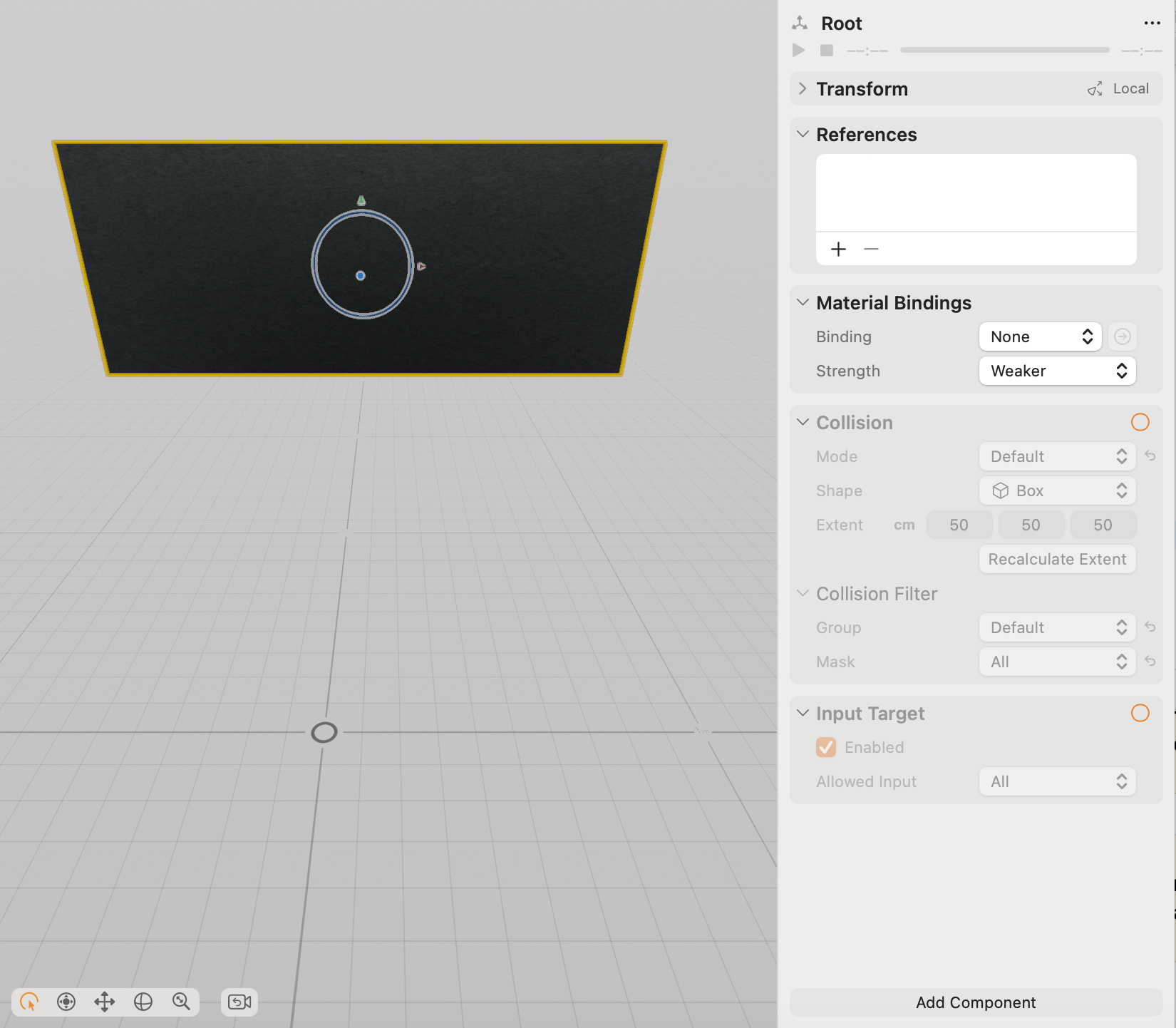Go to bound material arrow button
Image resolution: width=1176 pixels, height=1028 pixels.
(1122, 336)
